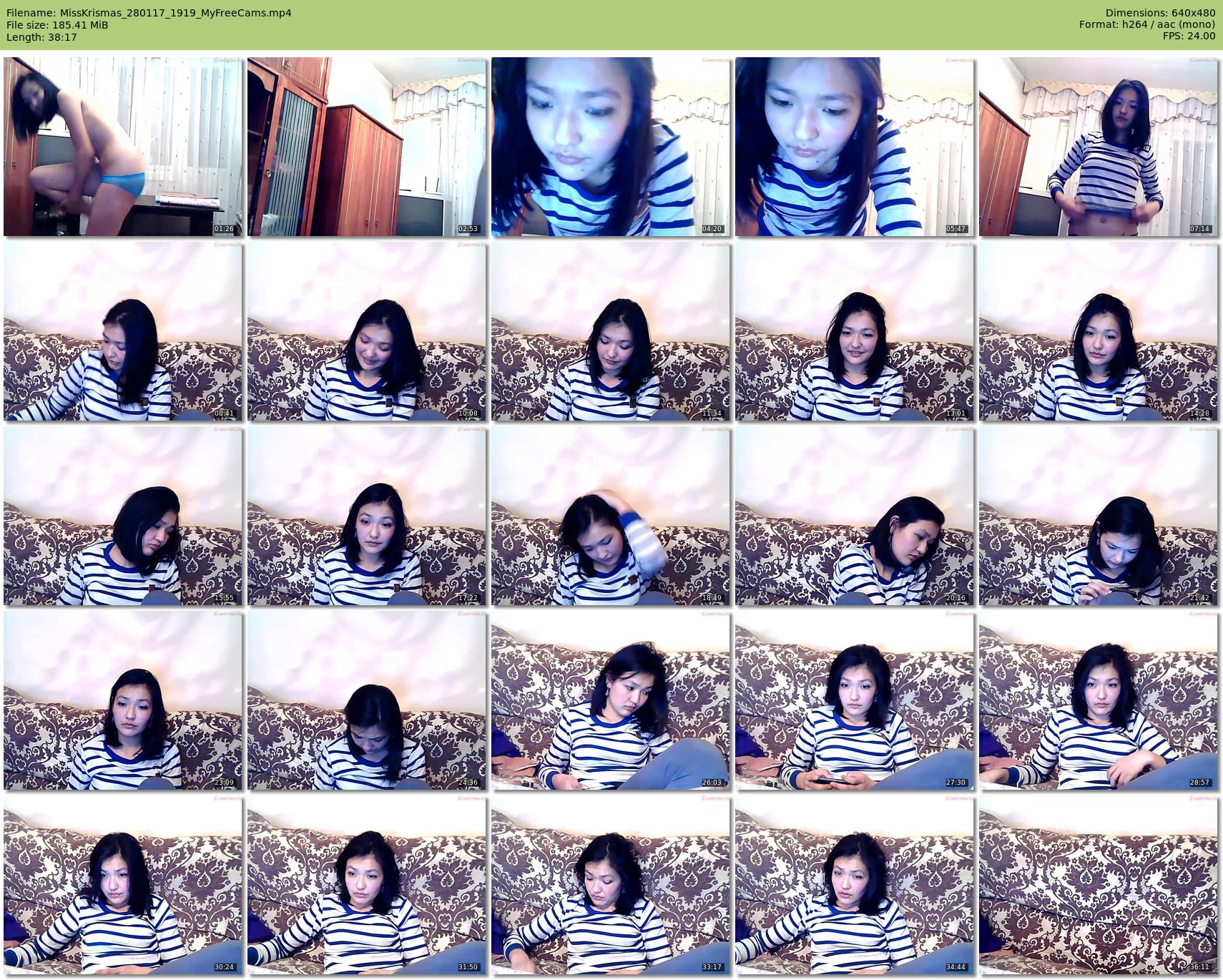Click the frame stamped 08:41

[123, 331]
